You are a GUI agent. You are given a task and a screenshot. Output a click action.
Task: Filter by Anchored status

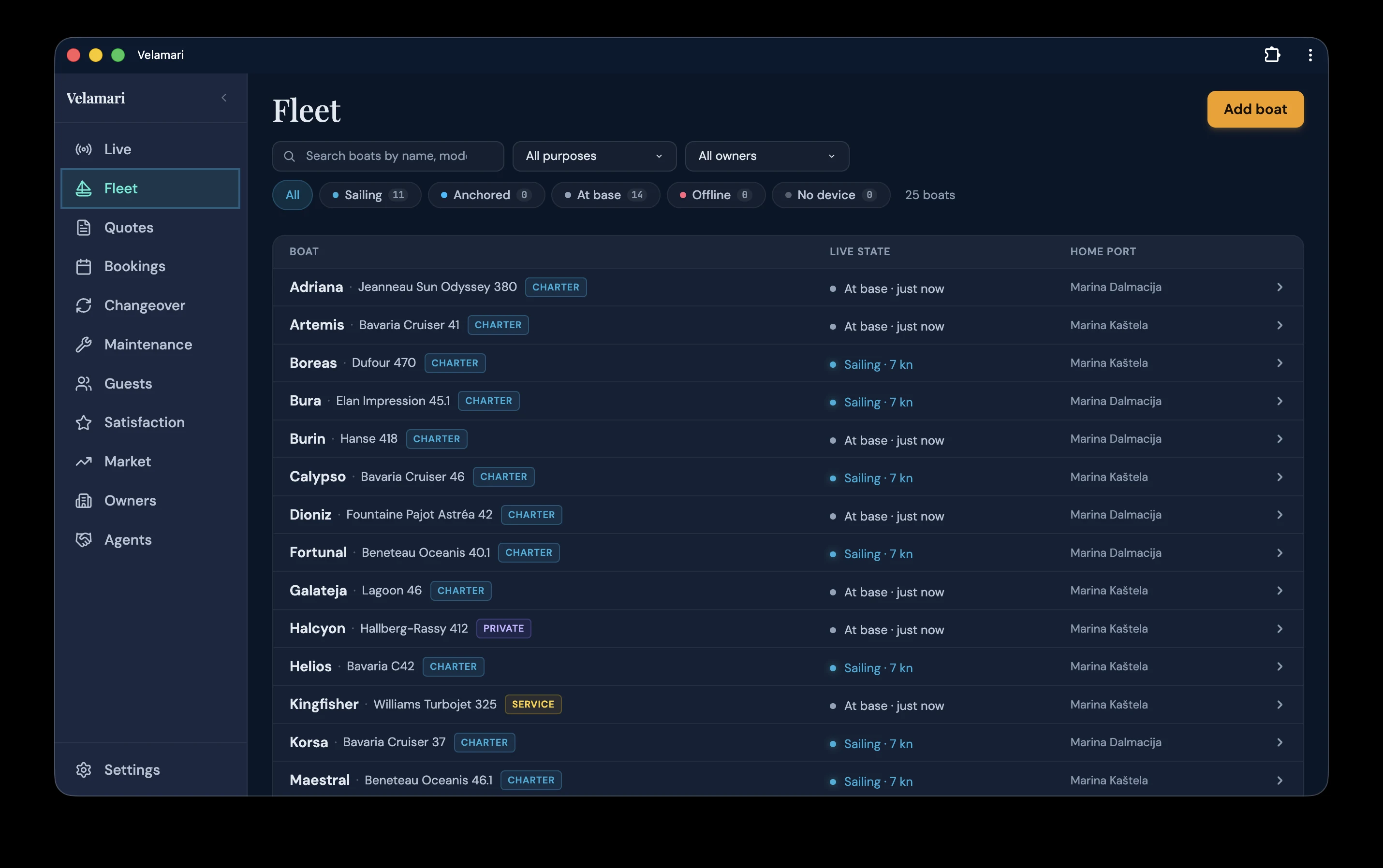point(486,195)
